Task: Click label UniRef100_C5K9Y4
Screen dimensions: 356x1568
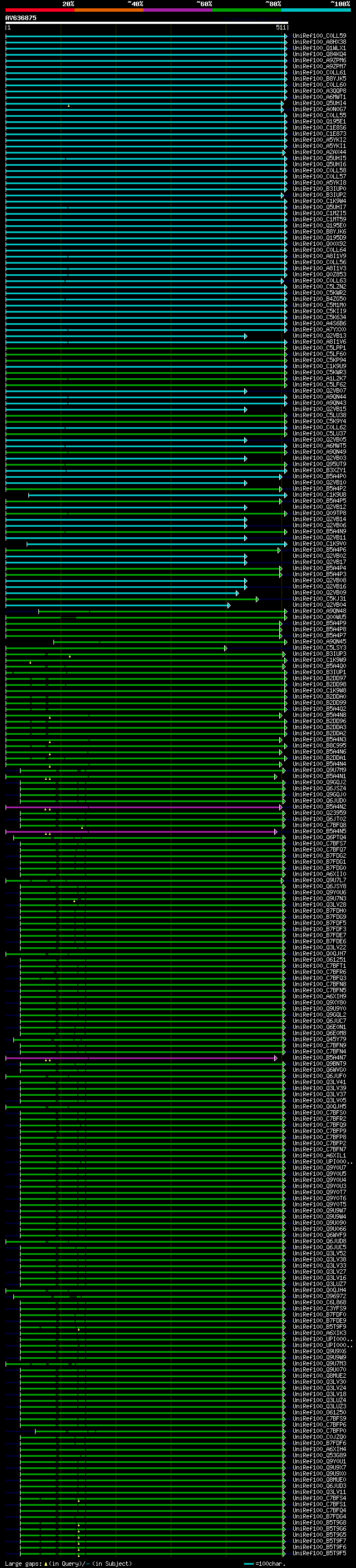Action: (319, 422)
